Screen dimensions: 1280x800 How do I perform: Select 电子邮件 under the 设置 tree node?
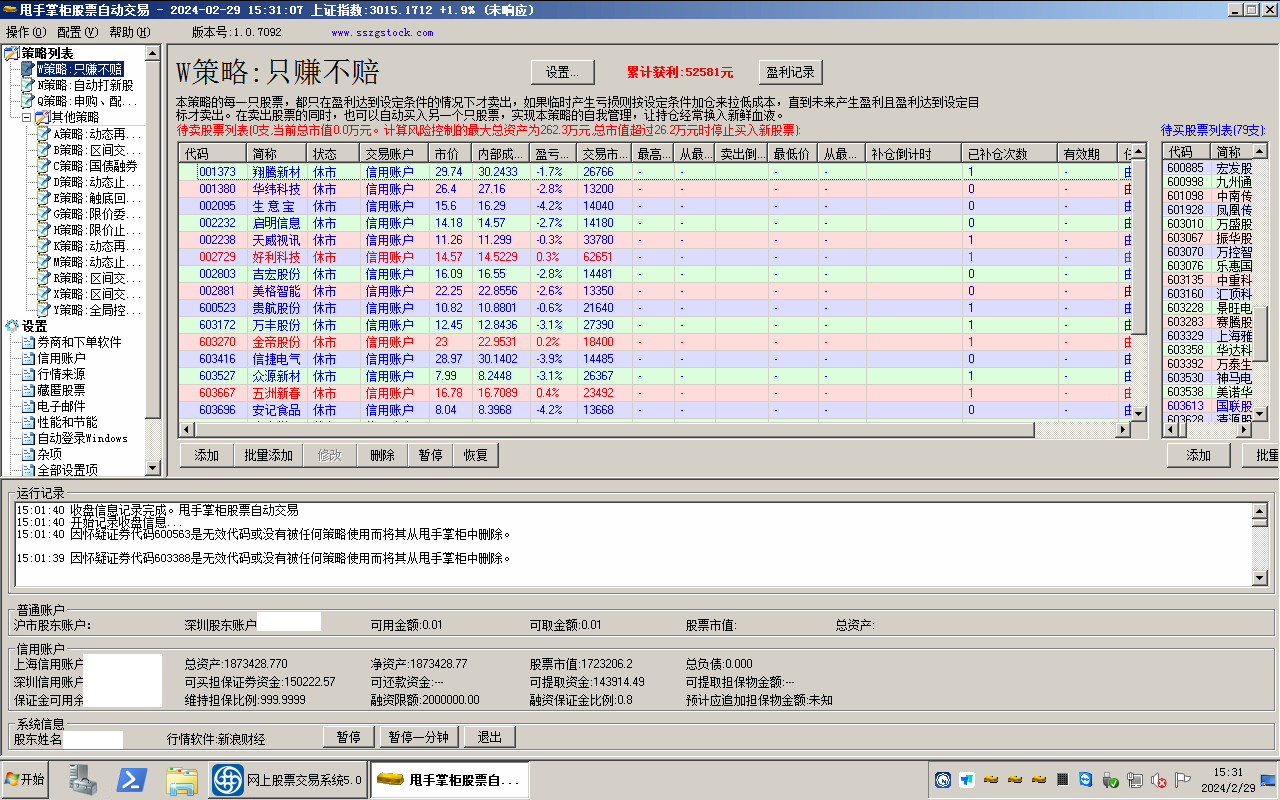point(61,406)
